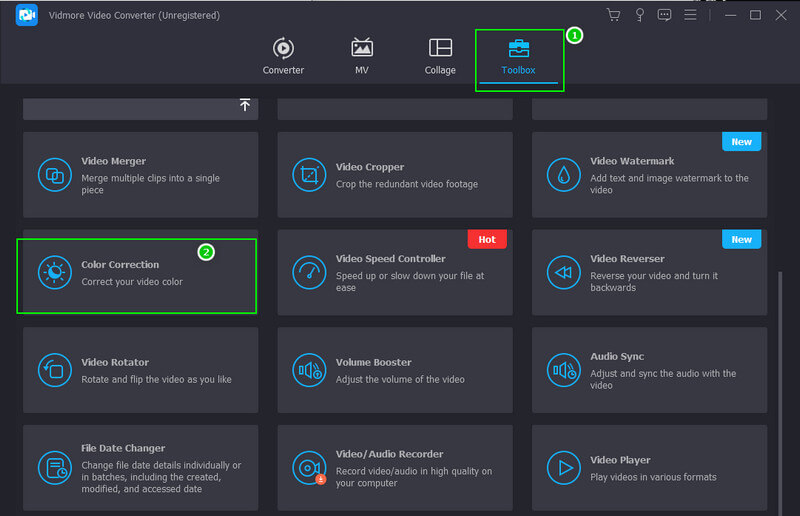Open the hamburger menu in title bar
This screenshot has height=516, width=800.
pyautogui.click(x=691, y=15)
